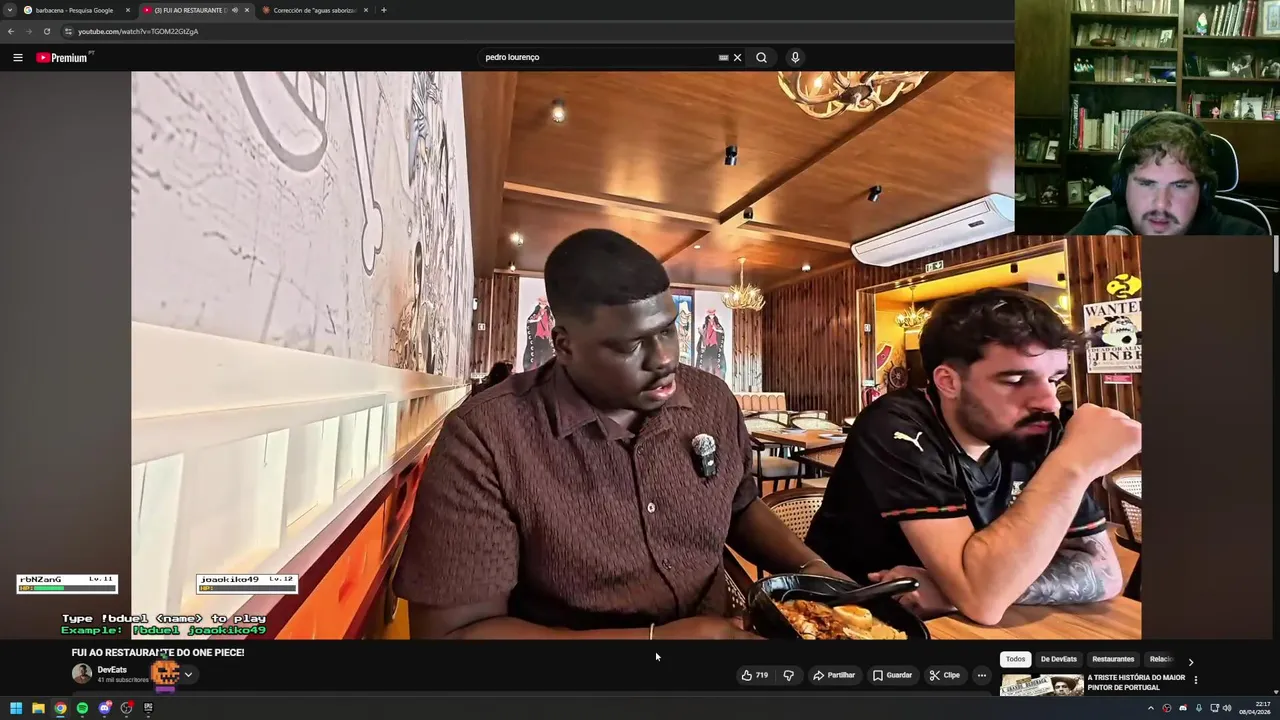Image resolution: width=1280 pixels, height=720 pixels.
Task: Open Discord from taskbar
Action: tap(104, 708)
